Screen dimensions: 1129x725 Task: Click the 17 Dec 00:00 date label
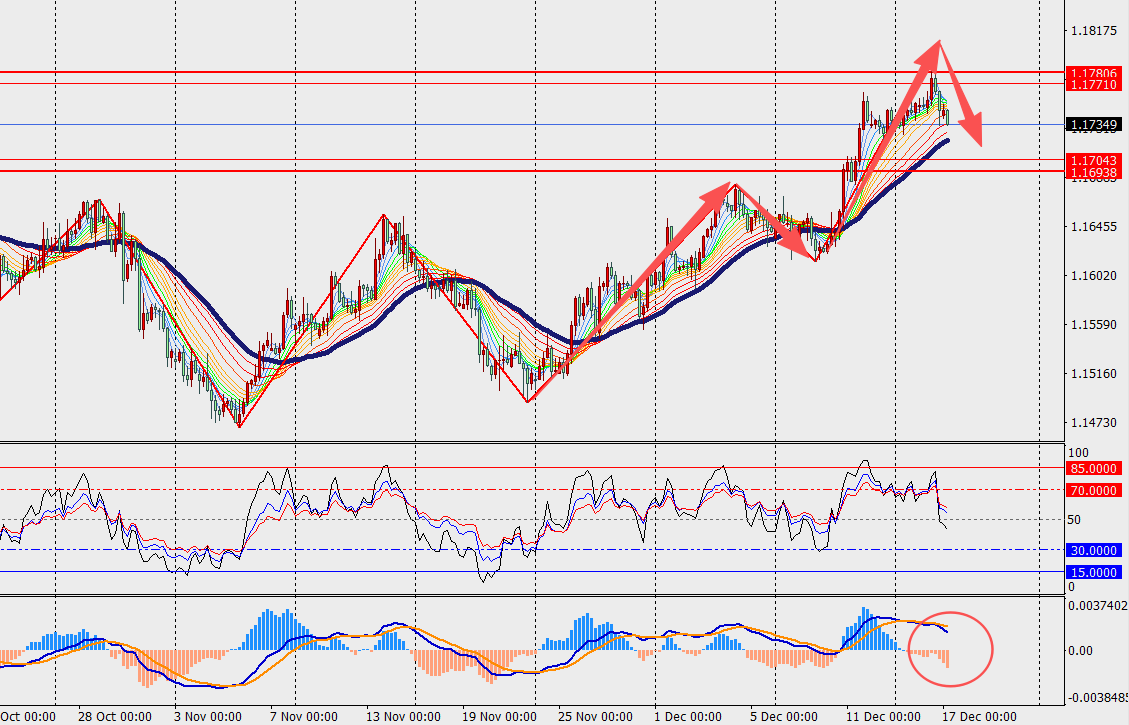980,717
